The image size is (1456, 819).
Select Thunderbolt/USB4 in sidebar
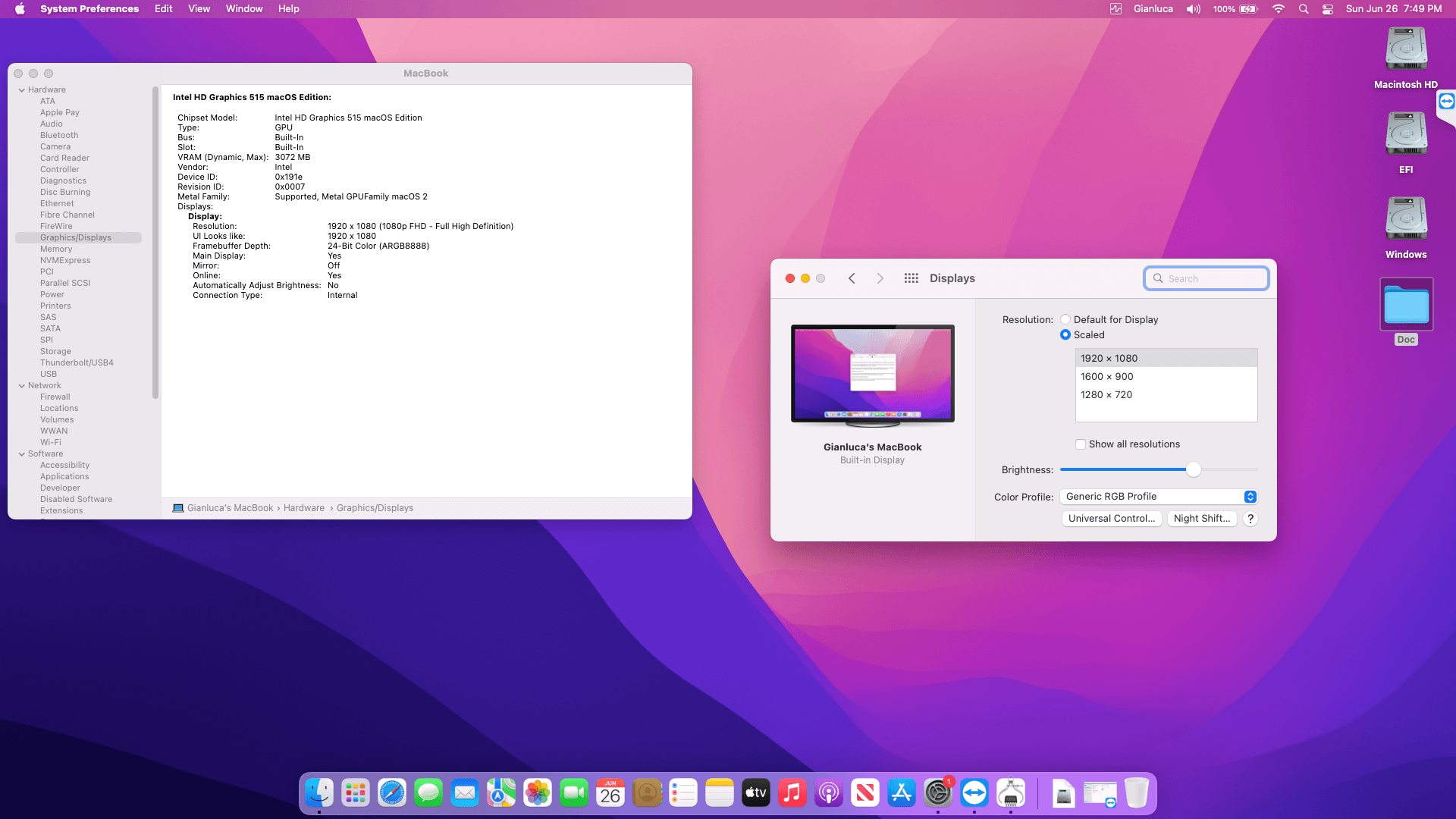click(77, 362)
